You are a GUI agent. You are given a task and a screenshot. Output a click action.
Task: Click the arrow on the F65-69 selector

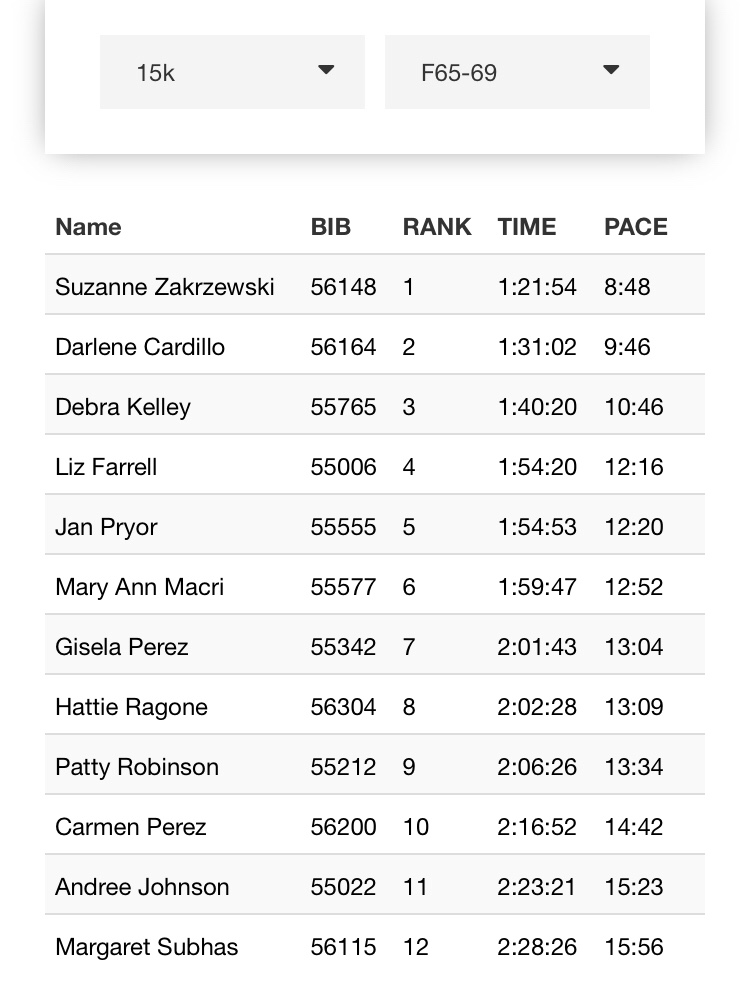pos(611,70)
